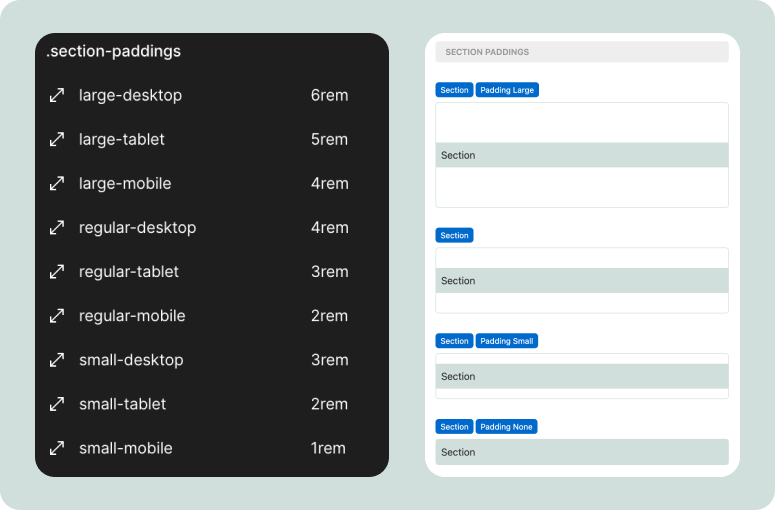Screen dimensions: 775x510
Task: Select the small-desktop variable name
Action: (x=131, y=360)
